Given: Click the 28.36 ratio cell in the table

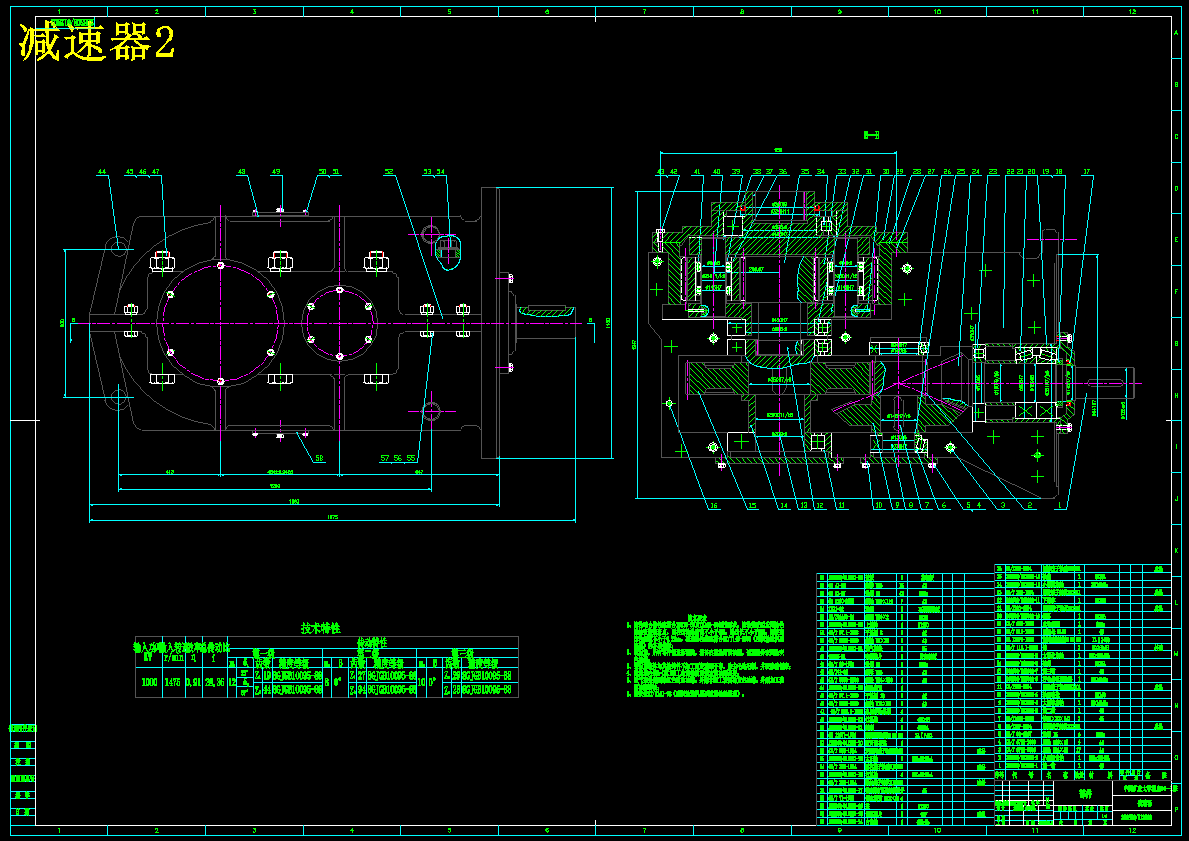Looking at the screenshot, I should pos(215,682).
